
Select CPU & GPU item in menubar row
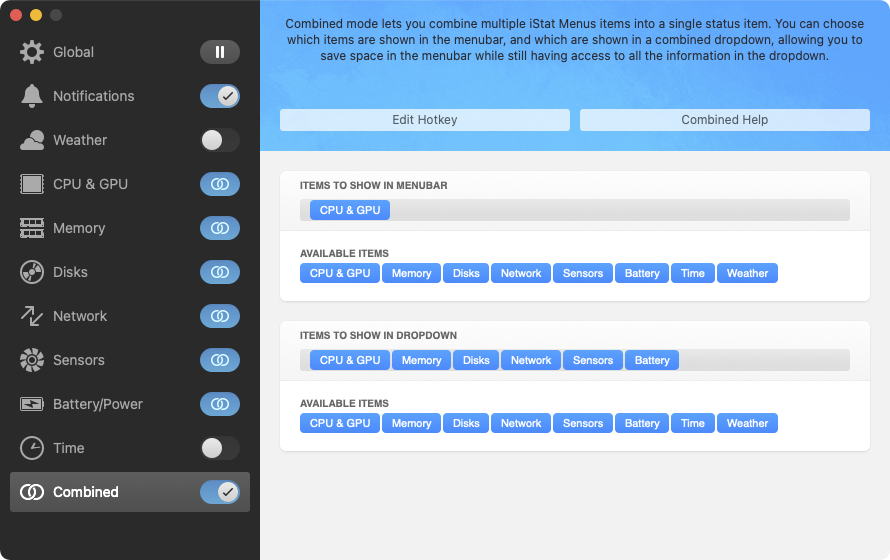coord(350,210)
